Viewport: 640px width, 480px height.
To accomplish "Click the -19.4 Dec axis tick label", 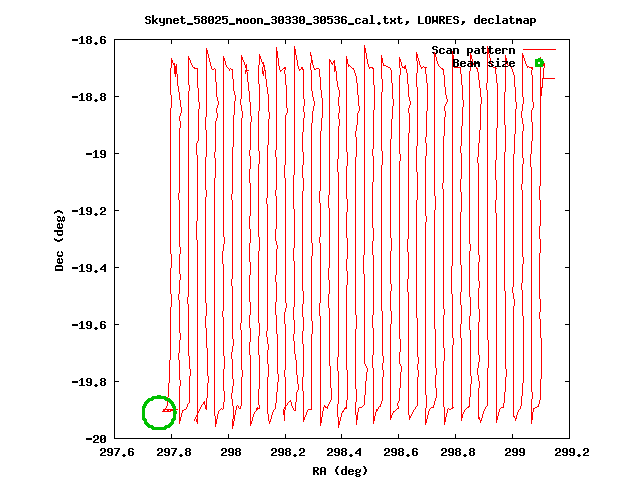I will pyautogui.click(x=89, y=268).
